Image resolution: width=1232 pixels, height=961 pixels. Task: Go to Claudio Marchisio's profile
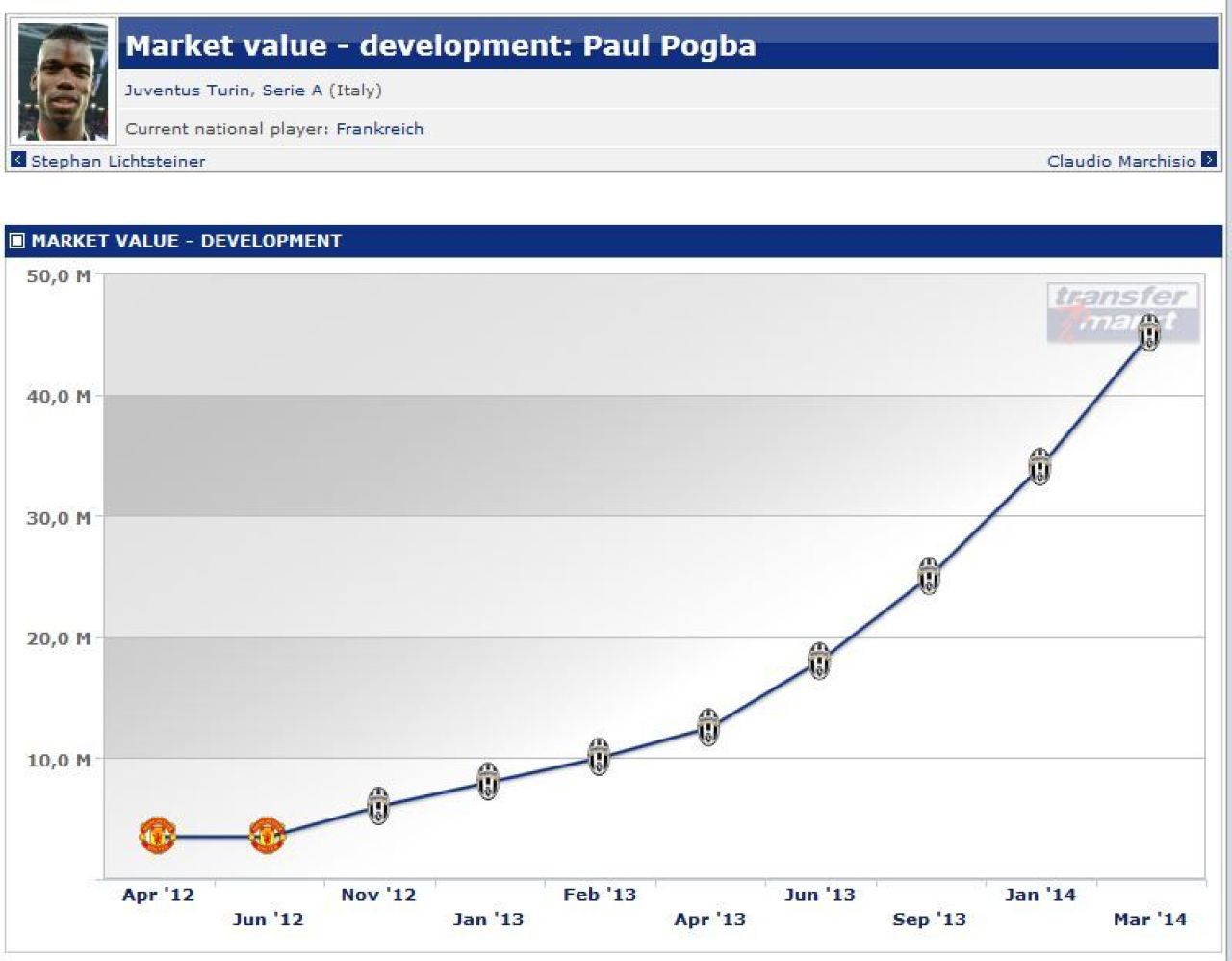(x=1121, y=161)
